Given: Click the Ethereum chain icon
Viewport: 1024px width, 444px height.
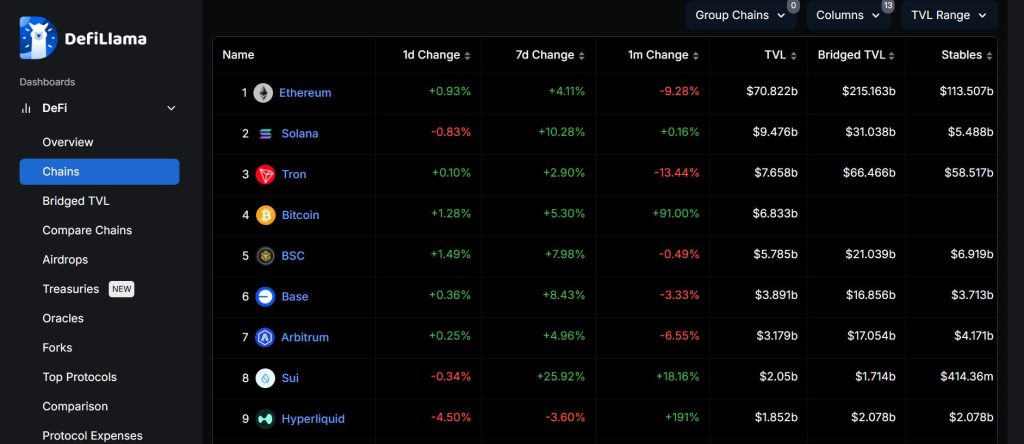Looking at the screenshot, I should [264, 93].
